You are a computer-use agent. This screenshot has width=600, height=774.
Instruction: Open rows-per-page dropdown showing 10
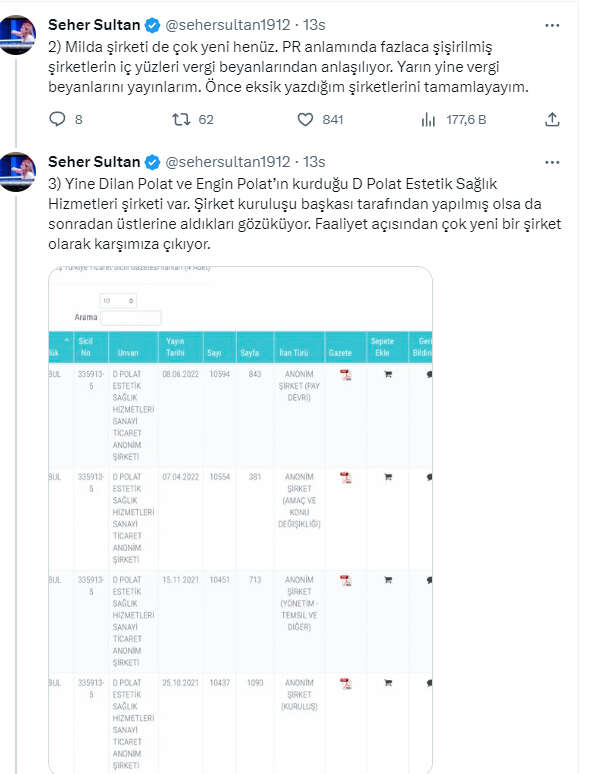[119, 300]
